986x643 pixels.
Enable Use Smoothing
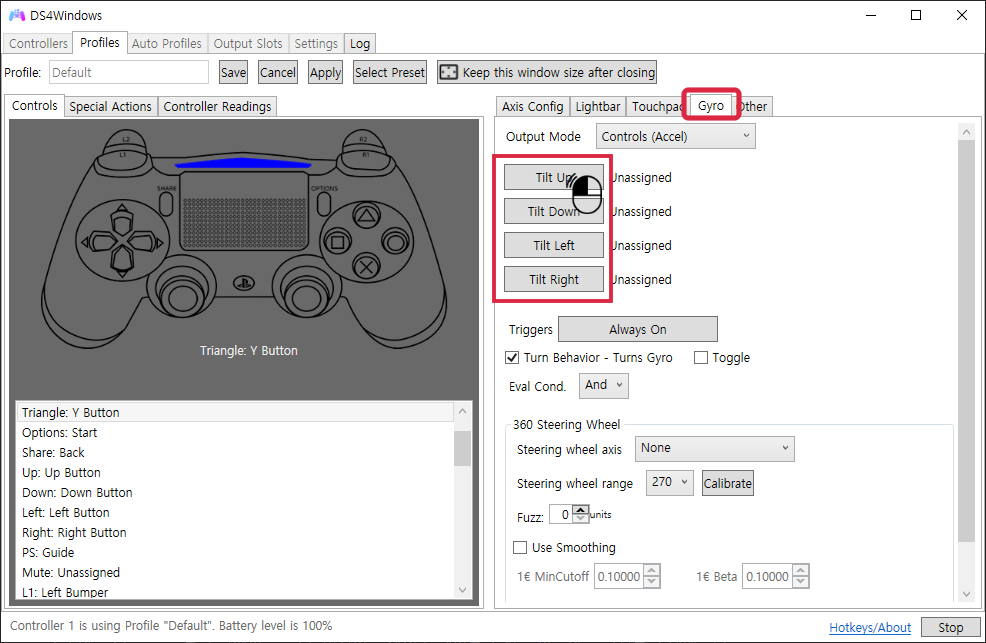(519, 547)
